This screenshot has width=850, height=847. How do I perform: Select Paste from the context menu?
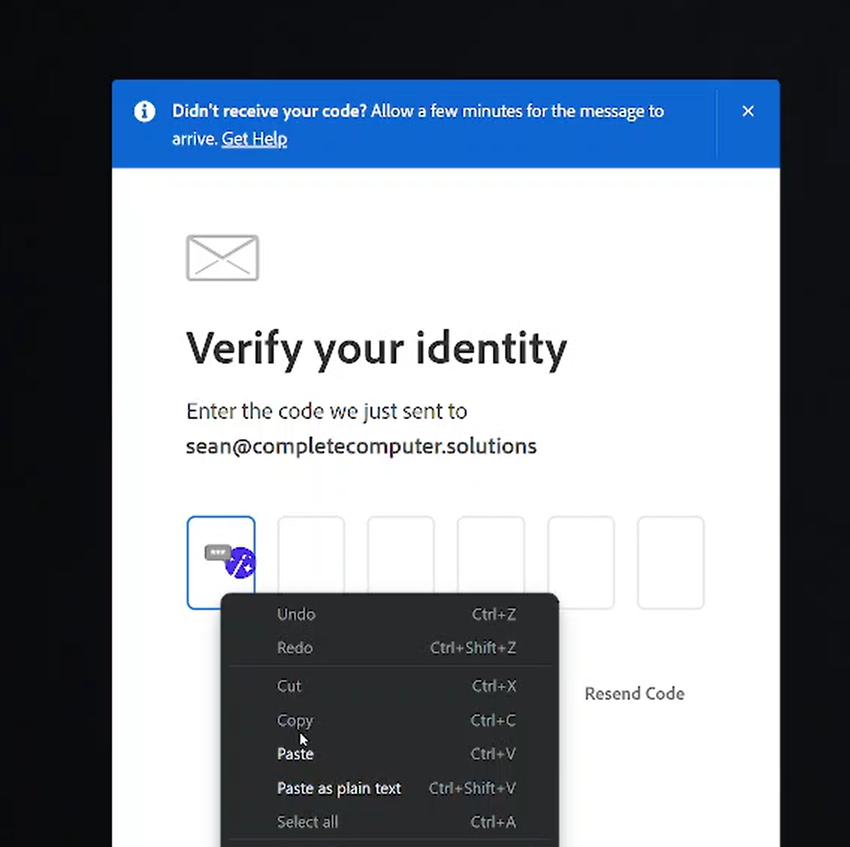(x=295, y=753)
